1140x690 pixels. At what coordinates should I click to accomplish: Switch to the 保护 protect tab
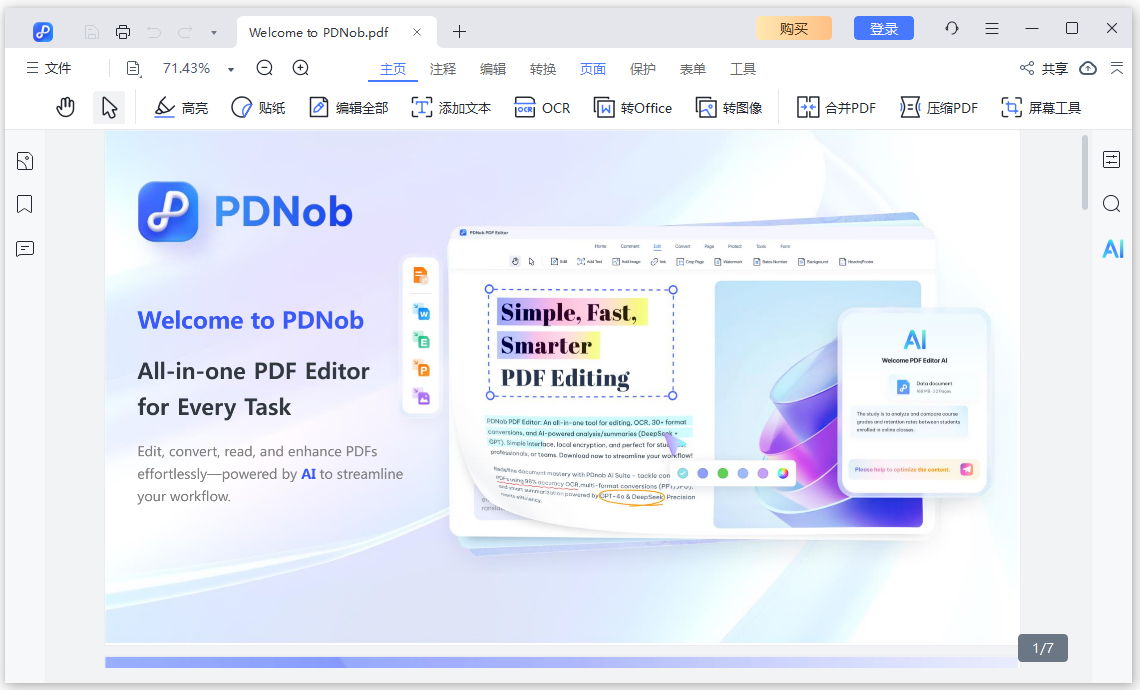pos(643,69)
